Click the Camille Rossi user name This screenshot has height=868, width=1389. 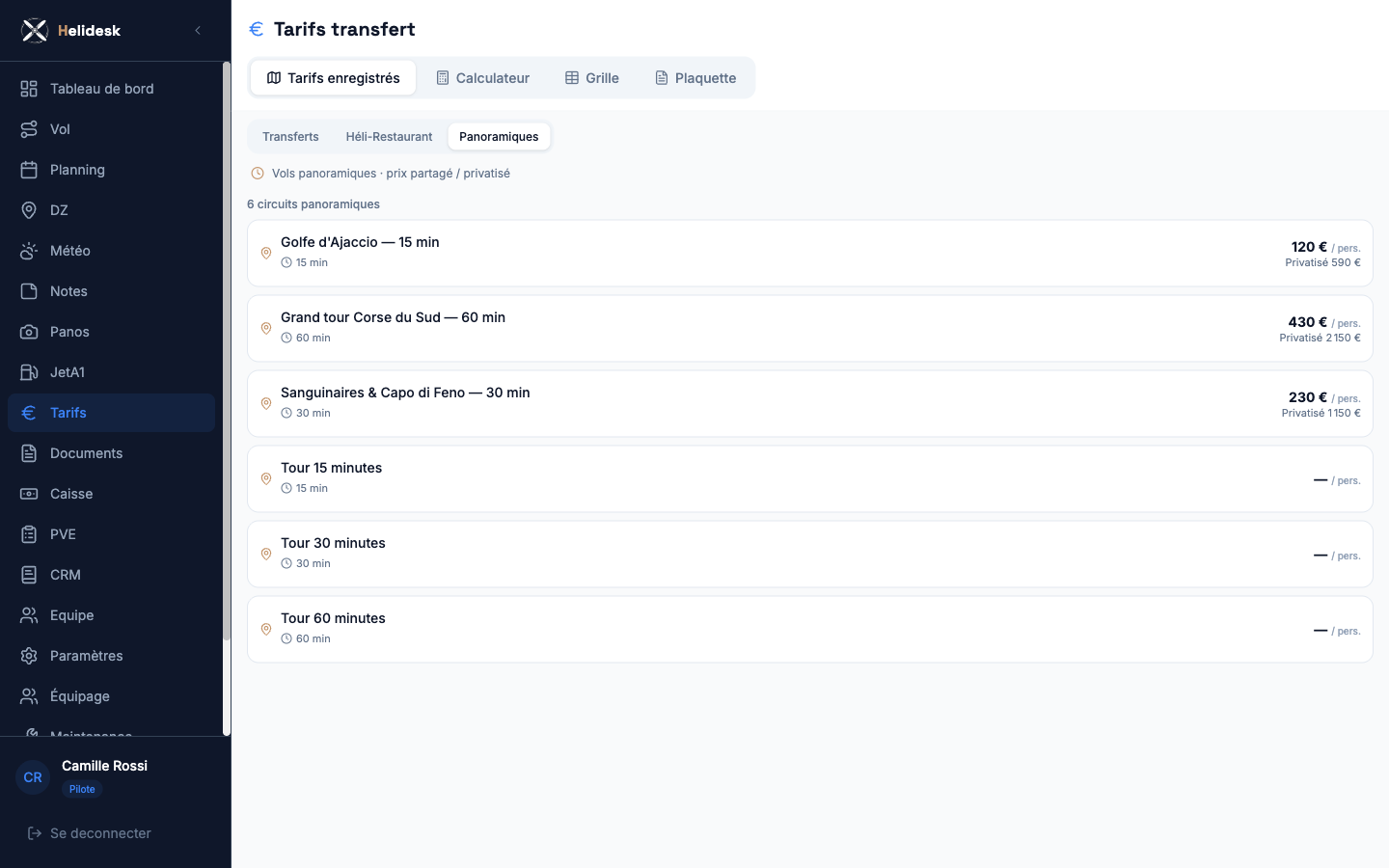click(104, 766)
